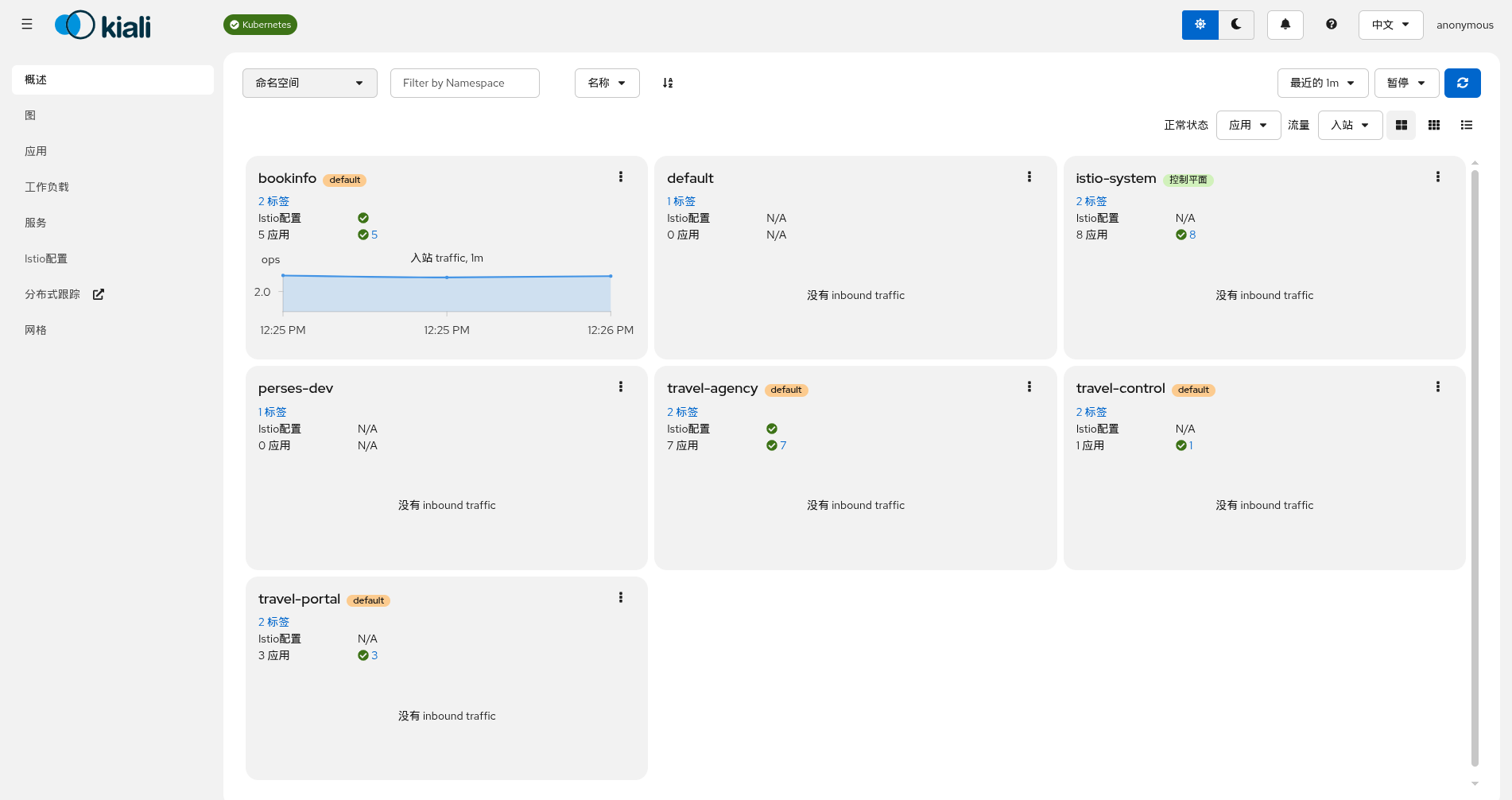Click the 暂停 pause button
1512x800 pixels.
tap(1405, 83)
